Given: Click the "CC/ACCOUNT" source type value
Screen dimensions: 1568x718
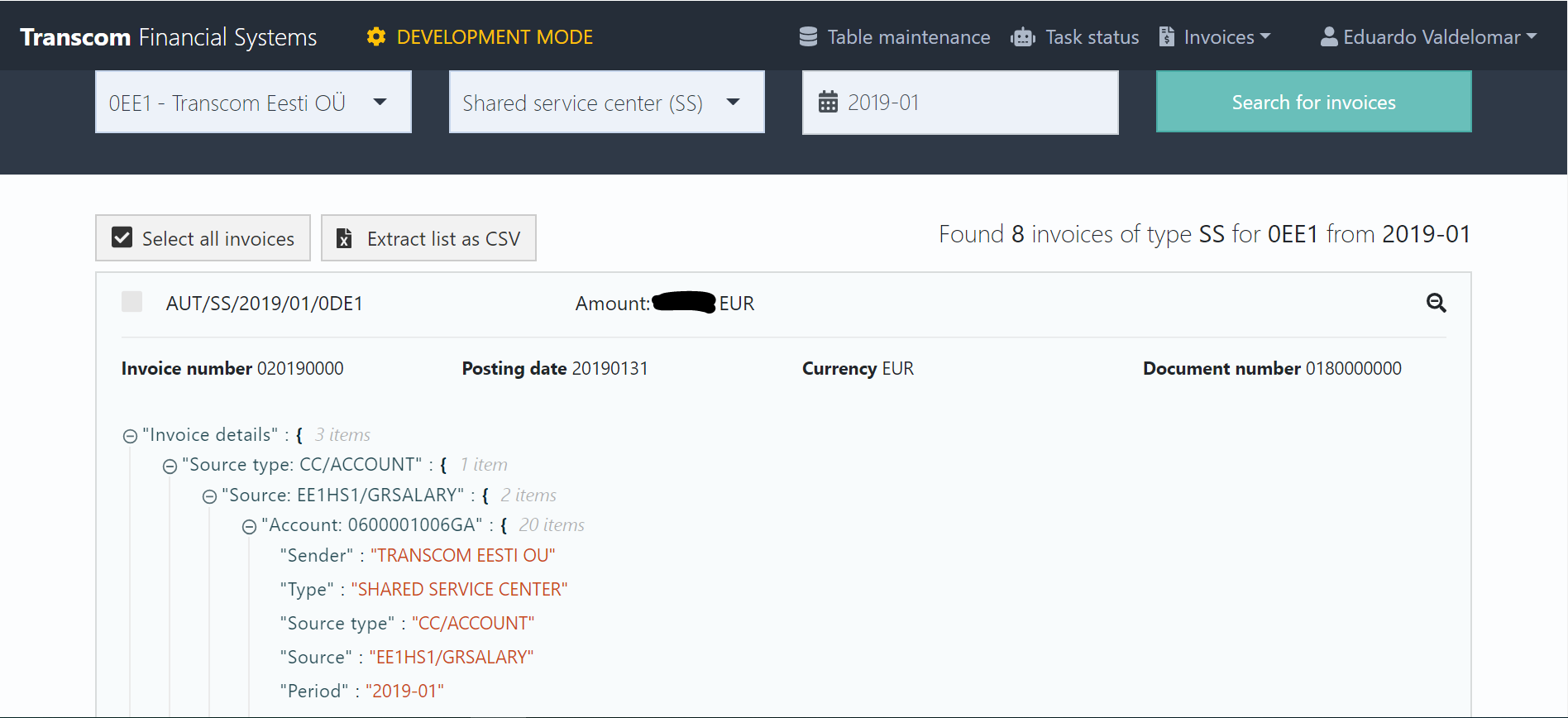Looking at the screenshot, I should (473, 623).
